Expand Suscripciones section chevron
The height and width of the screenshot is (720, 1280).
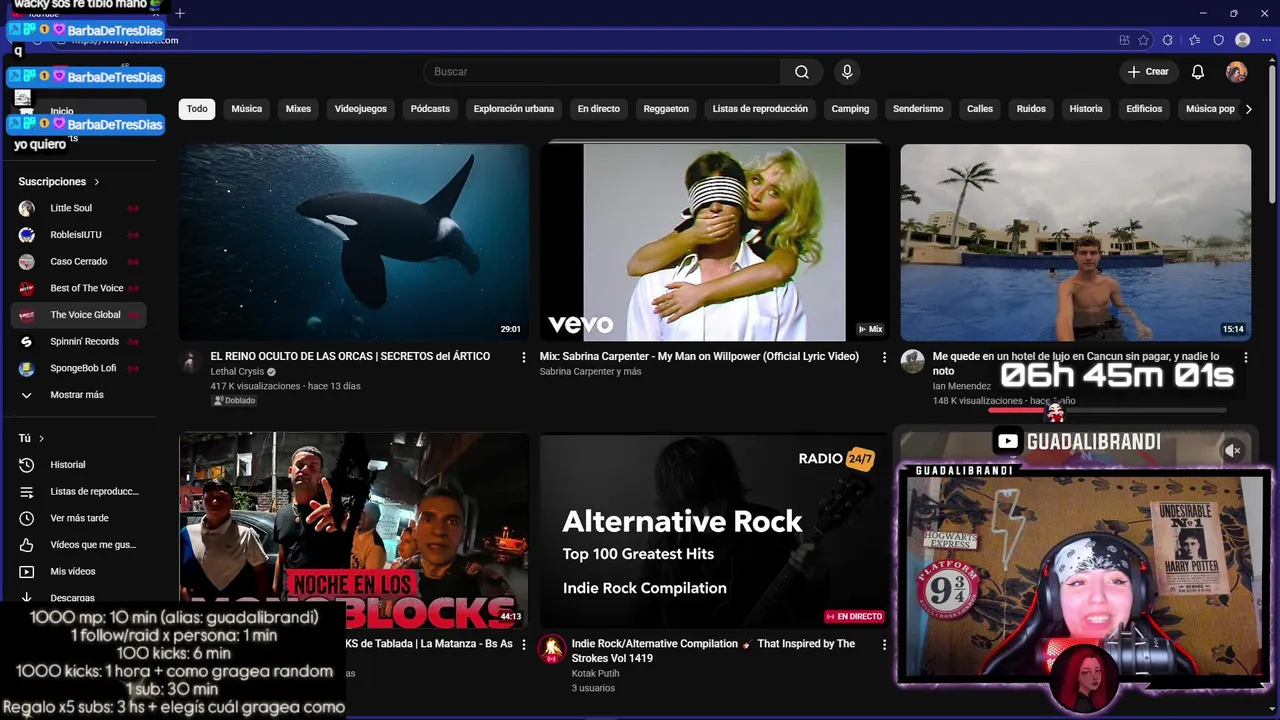coord(97,182)
